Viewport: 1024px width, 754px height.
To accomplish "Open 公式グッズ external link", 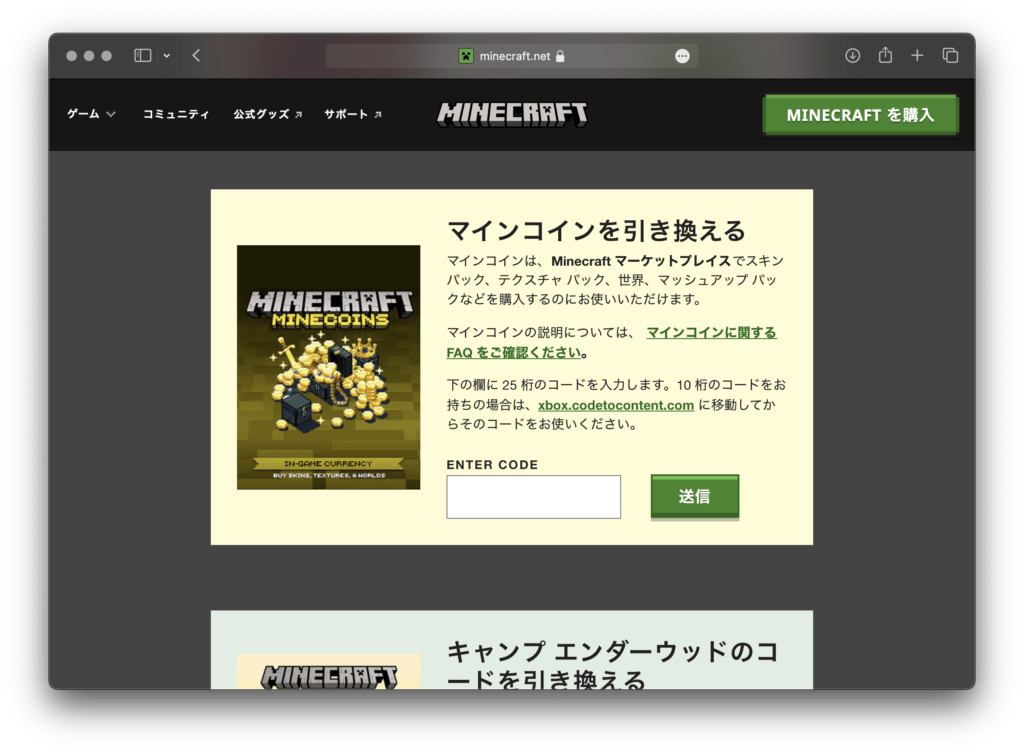I will (x=267, y=114).
